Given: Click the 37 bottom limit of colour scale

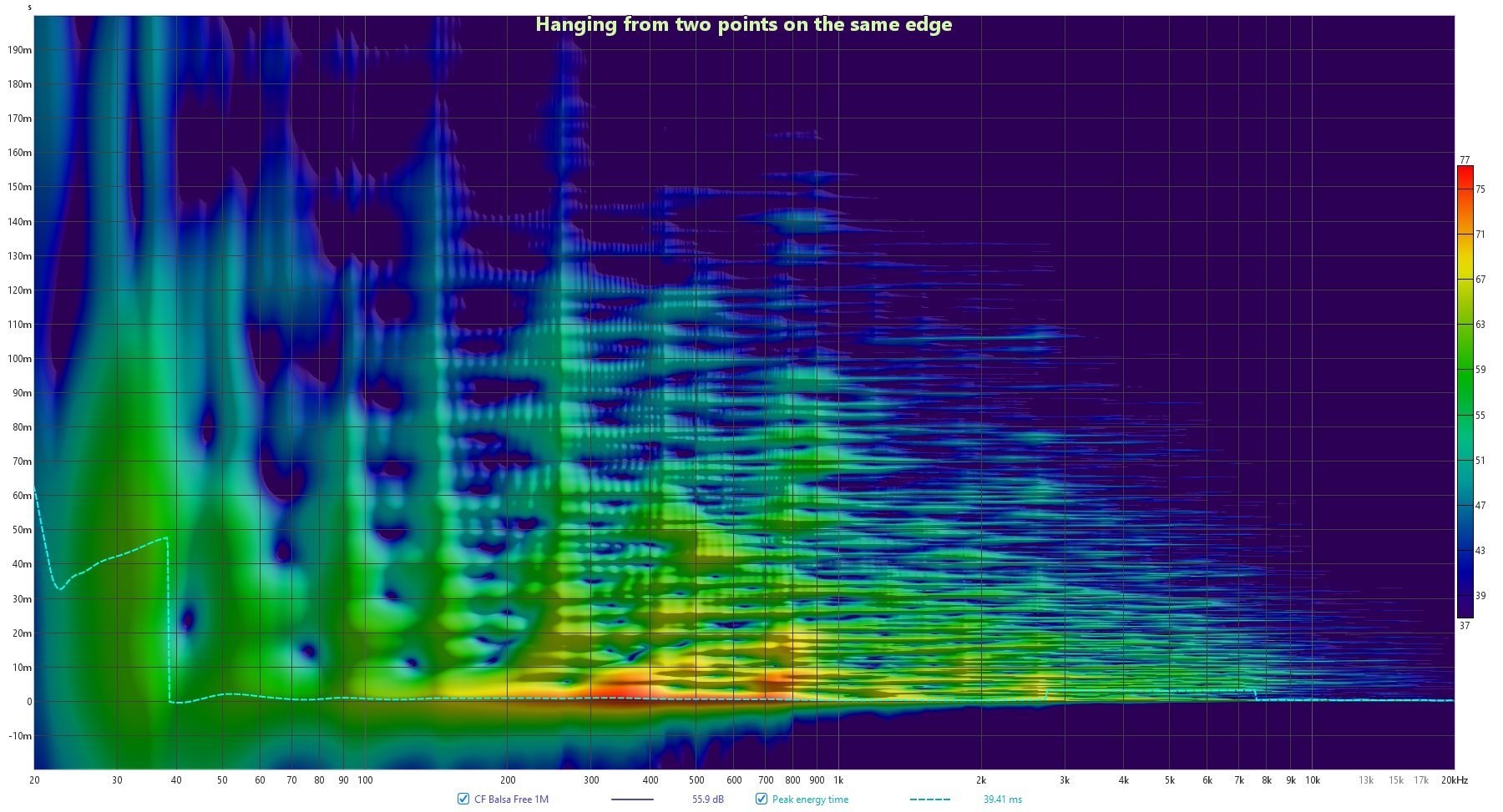Looking at the screenshot, I should pyautogui.click(x=1465, y=625).
